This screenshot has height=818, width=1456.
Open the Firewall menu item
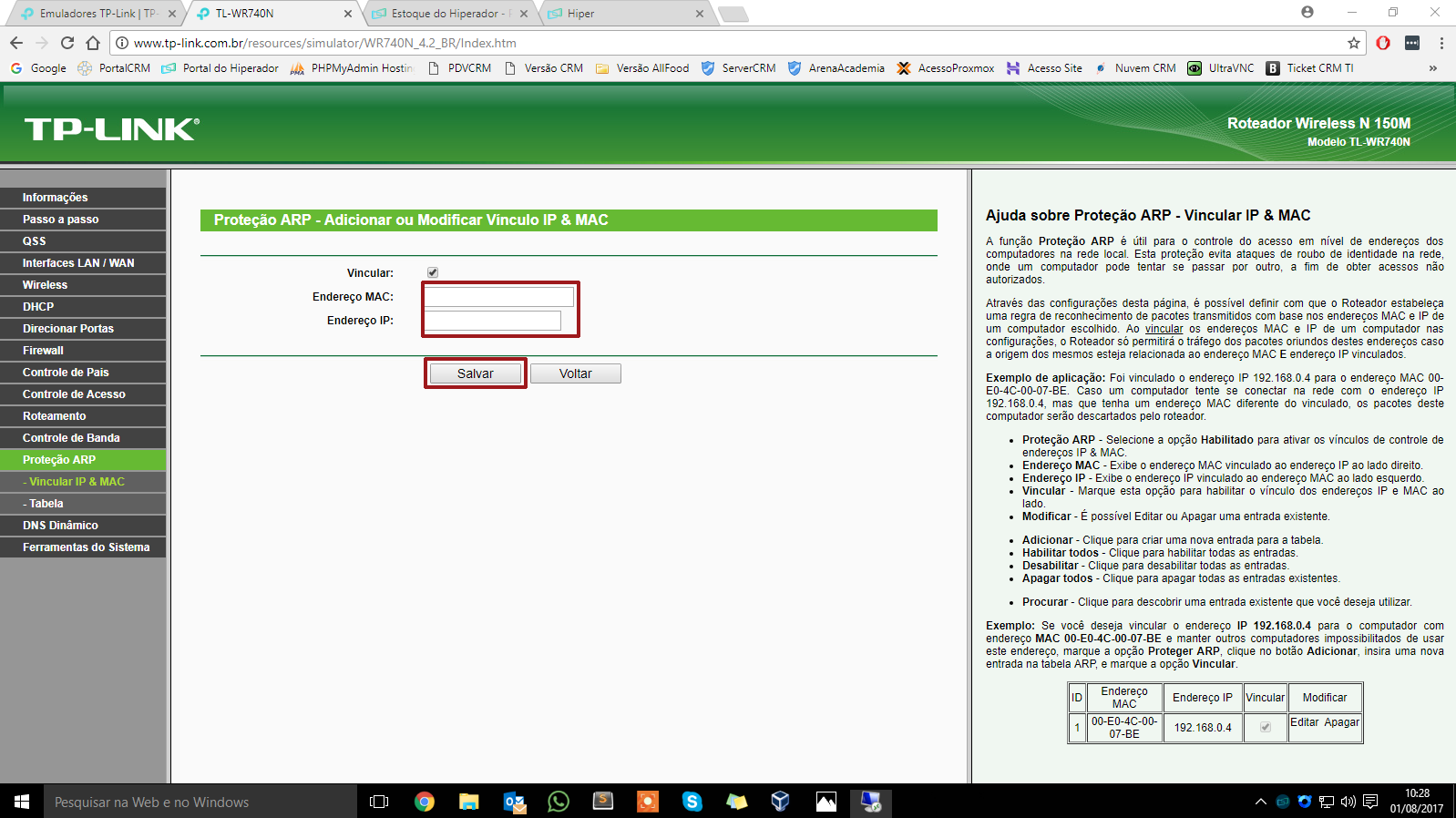tap(44, 351)
